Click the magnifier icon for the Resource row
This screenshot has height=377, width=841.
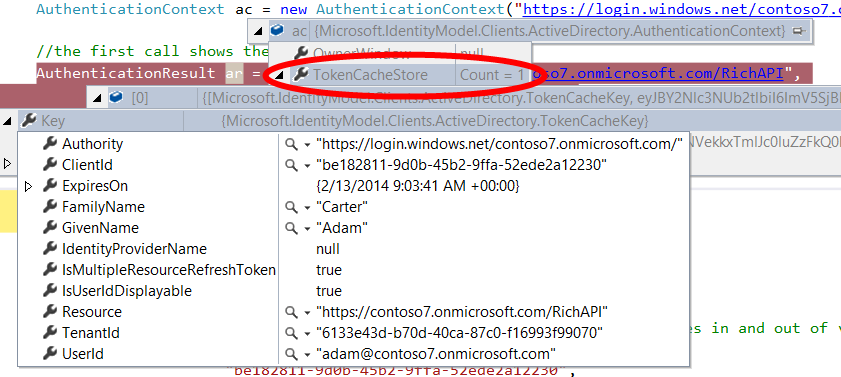click(291, 312)
